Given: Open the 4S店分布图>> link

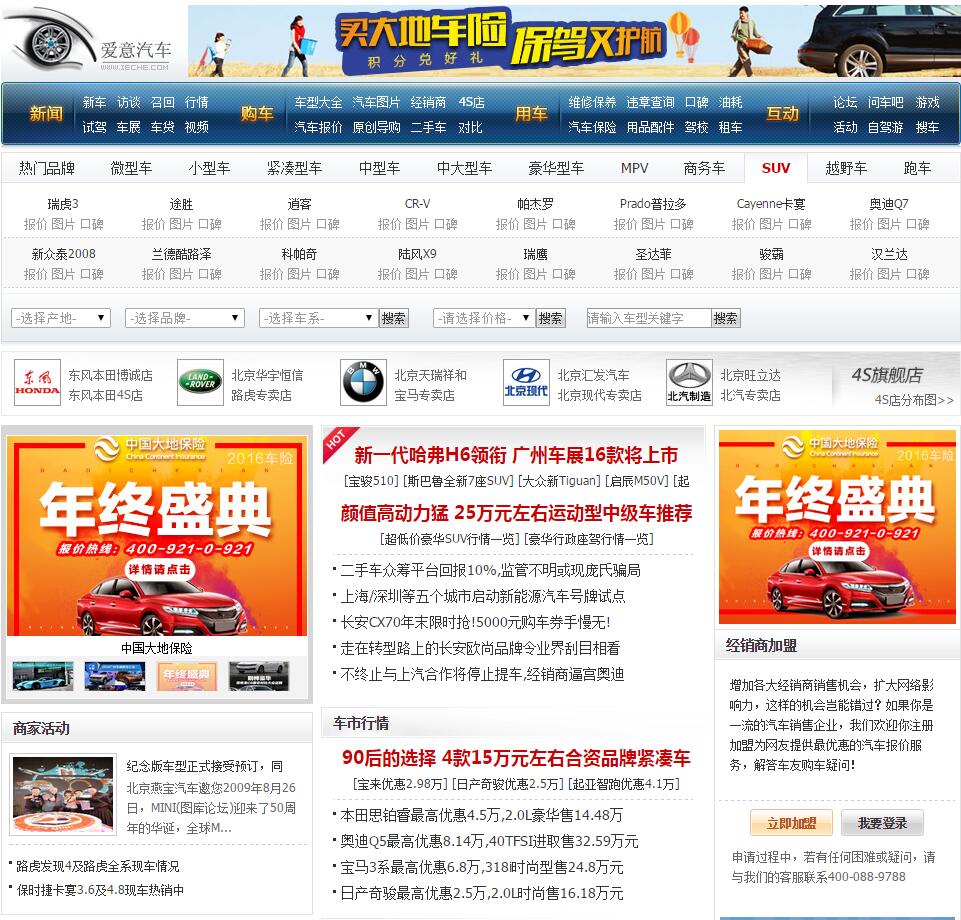Looking at the screenshot, I should (x=914, y=400).
